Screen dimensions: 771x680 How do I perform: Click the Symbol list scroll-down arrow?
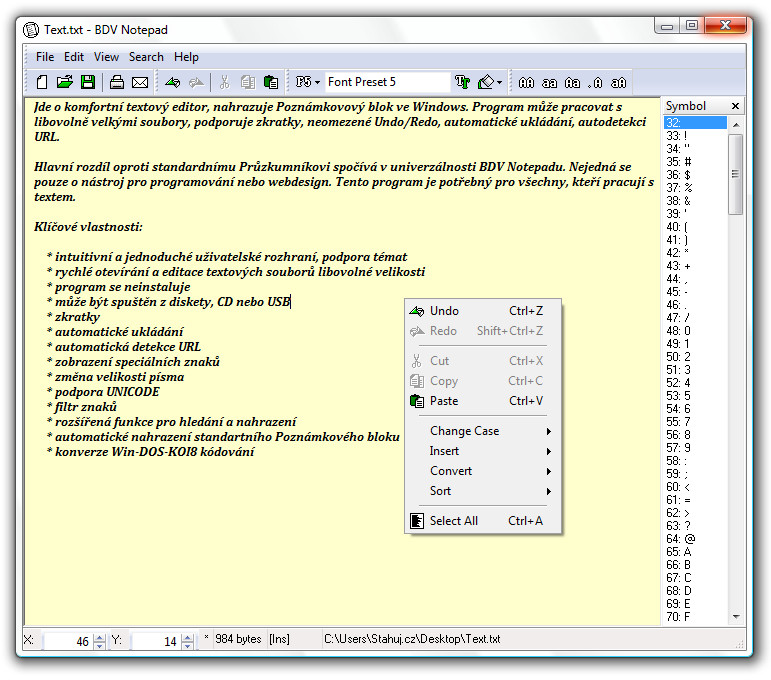point(736,617)
